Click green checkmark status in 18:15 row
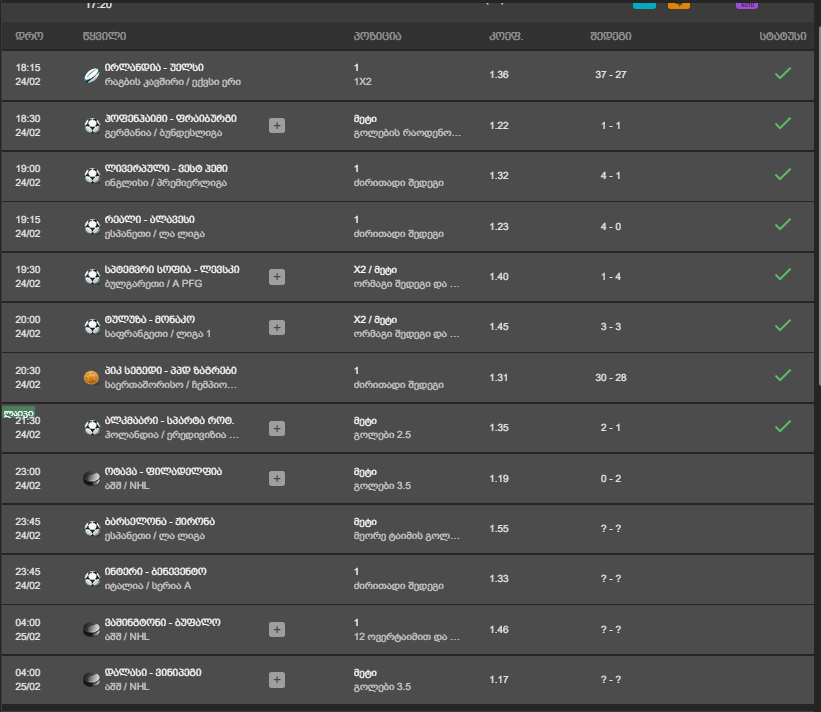The height and width of the screenshot is (712, 821). pos(783,74)
